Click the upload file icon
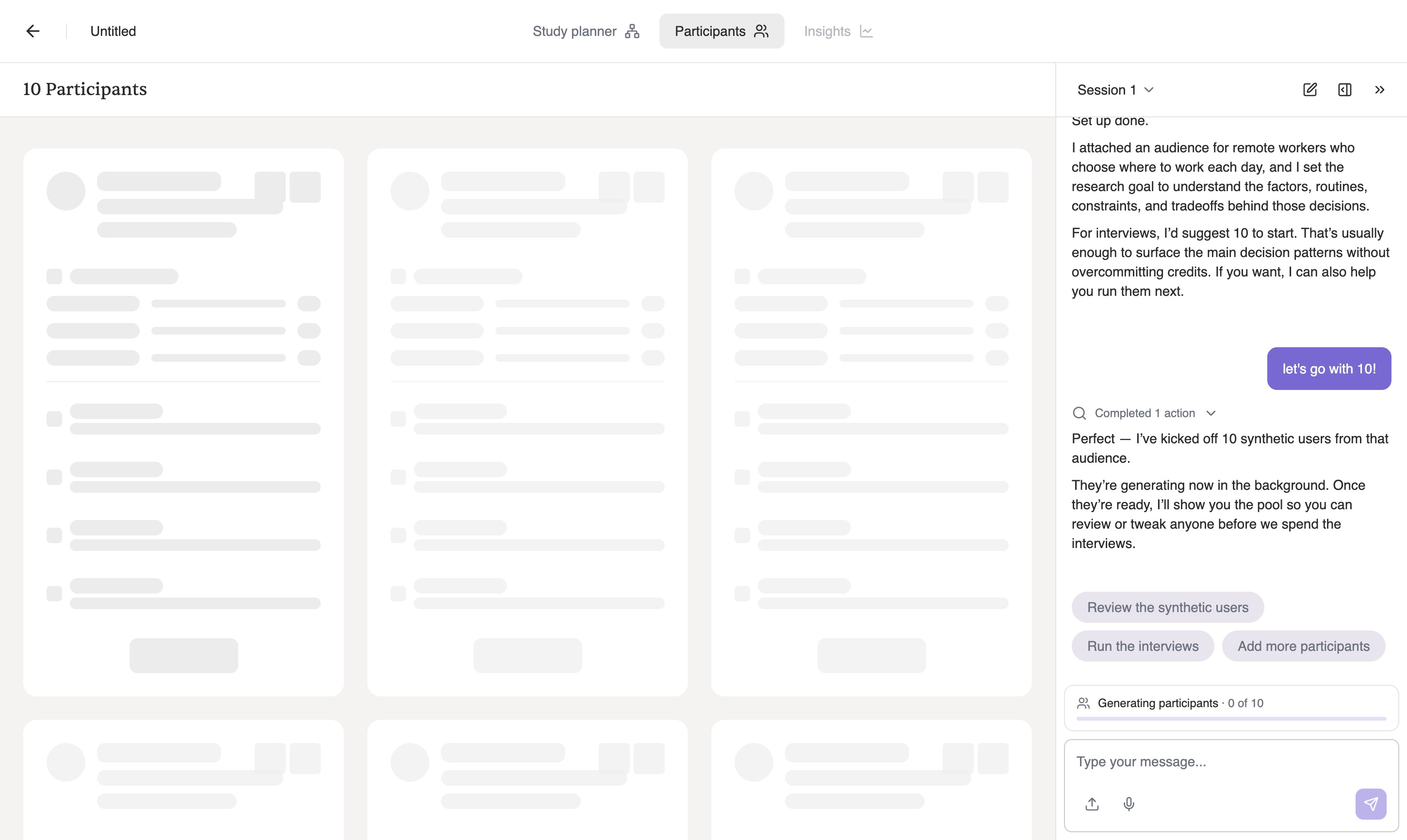The image size is (1407, 840). point(1092,804)
